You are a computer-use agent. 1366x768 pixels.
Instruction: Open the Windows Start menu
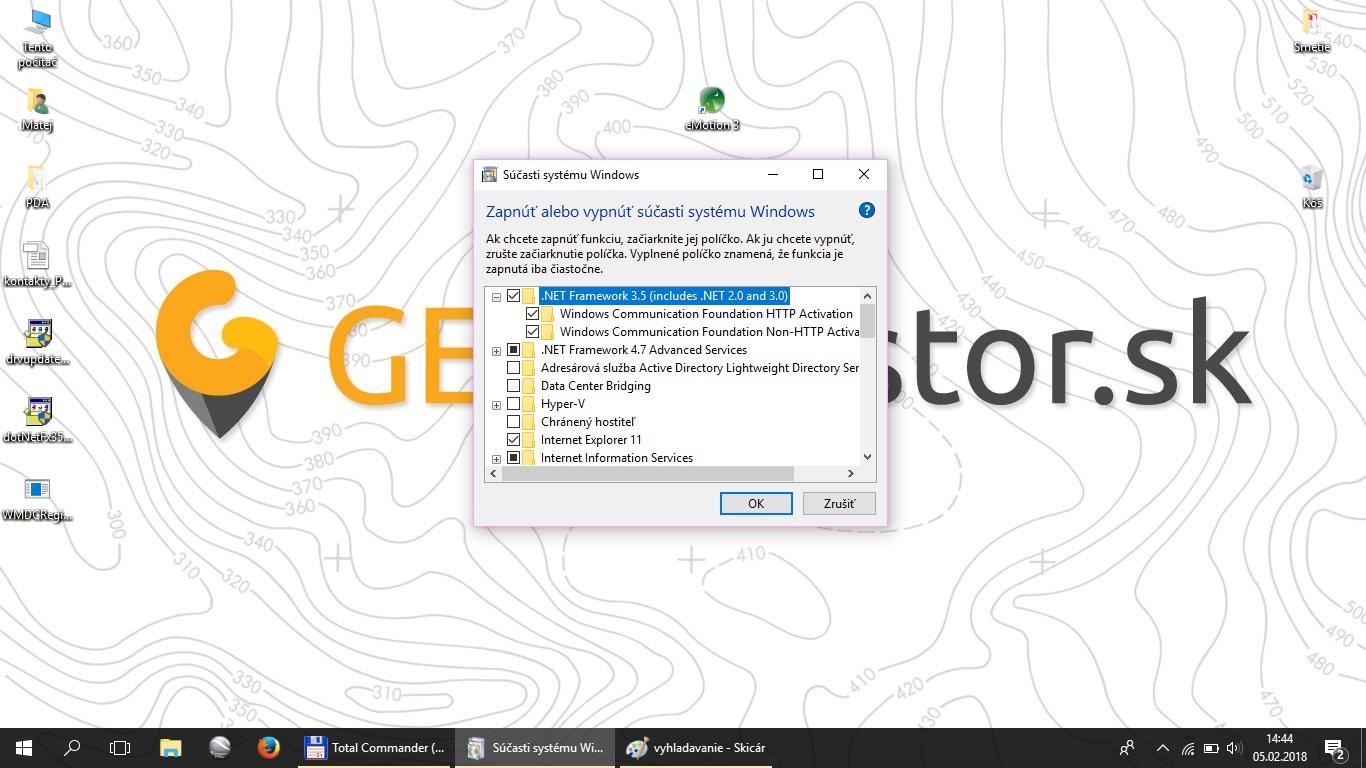tap(24, 747)
